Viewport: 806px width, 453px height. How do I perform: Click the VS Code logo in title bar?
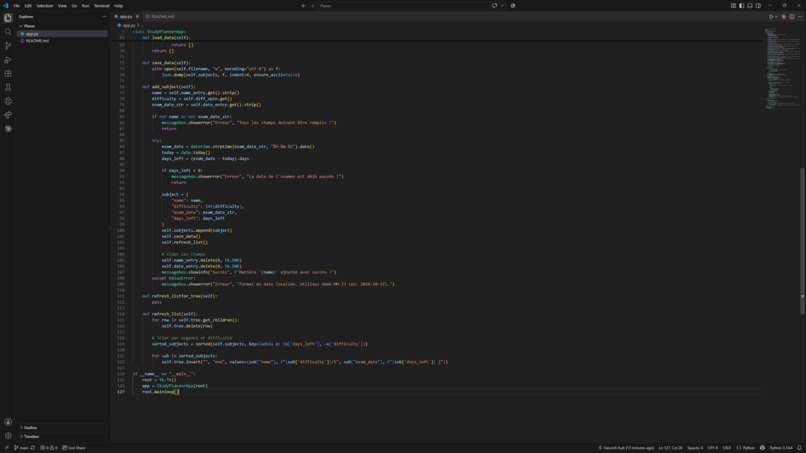(x=6, y=6)
